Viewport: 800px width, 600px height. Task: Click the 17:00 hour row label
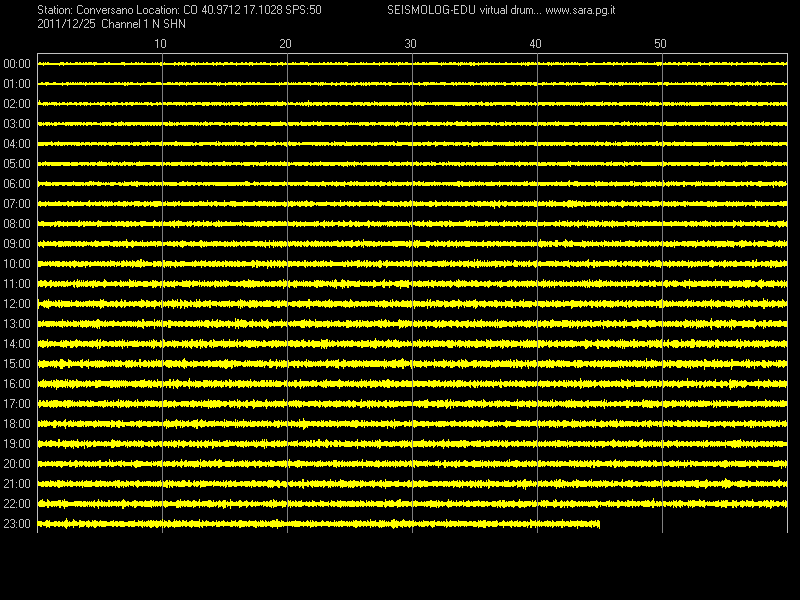coord(17,404)
